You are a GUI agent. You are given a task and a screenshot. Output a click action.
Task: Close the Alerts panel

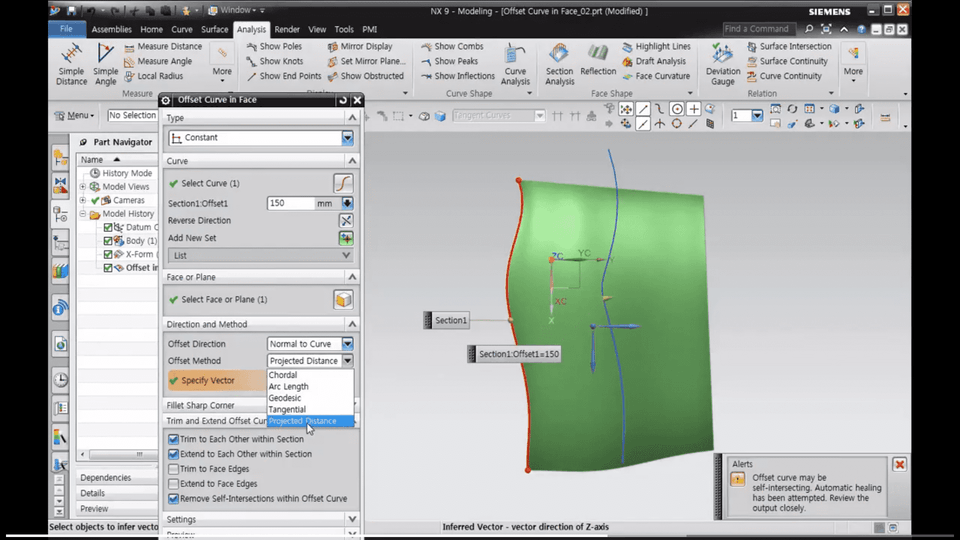pos(899,465)
